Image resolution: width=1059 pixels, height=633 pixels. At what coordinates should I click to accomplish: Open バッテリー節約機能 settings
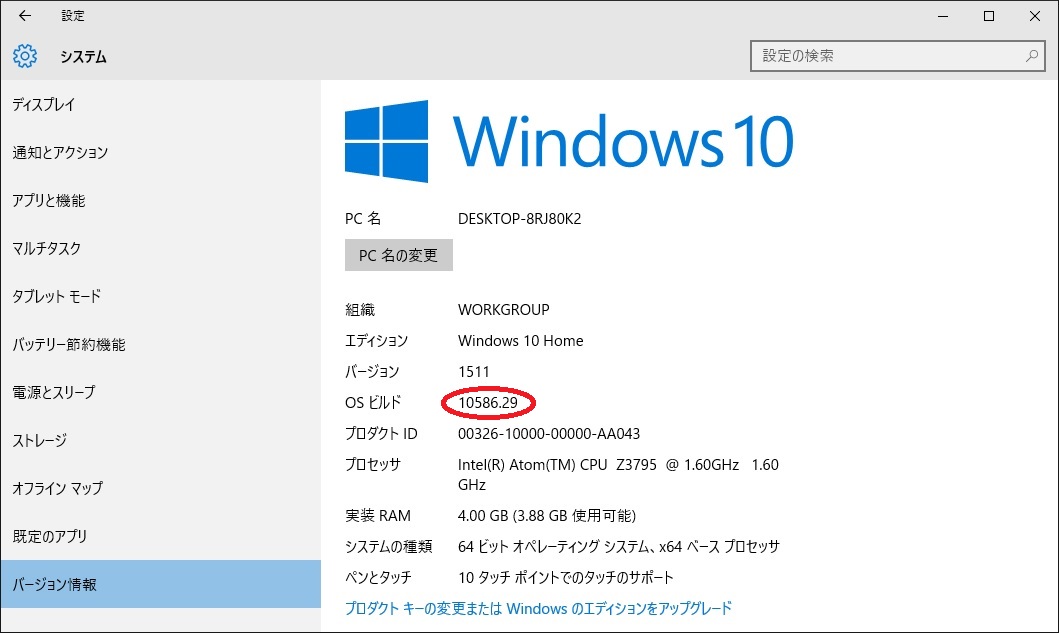[69, 345]
